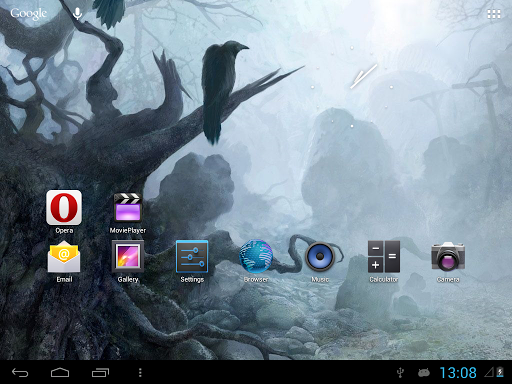Open the all-apps grid drawer
The image size is (512, 384).
point(494,14)
